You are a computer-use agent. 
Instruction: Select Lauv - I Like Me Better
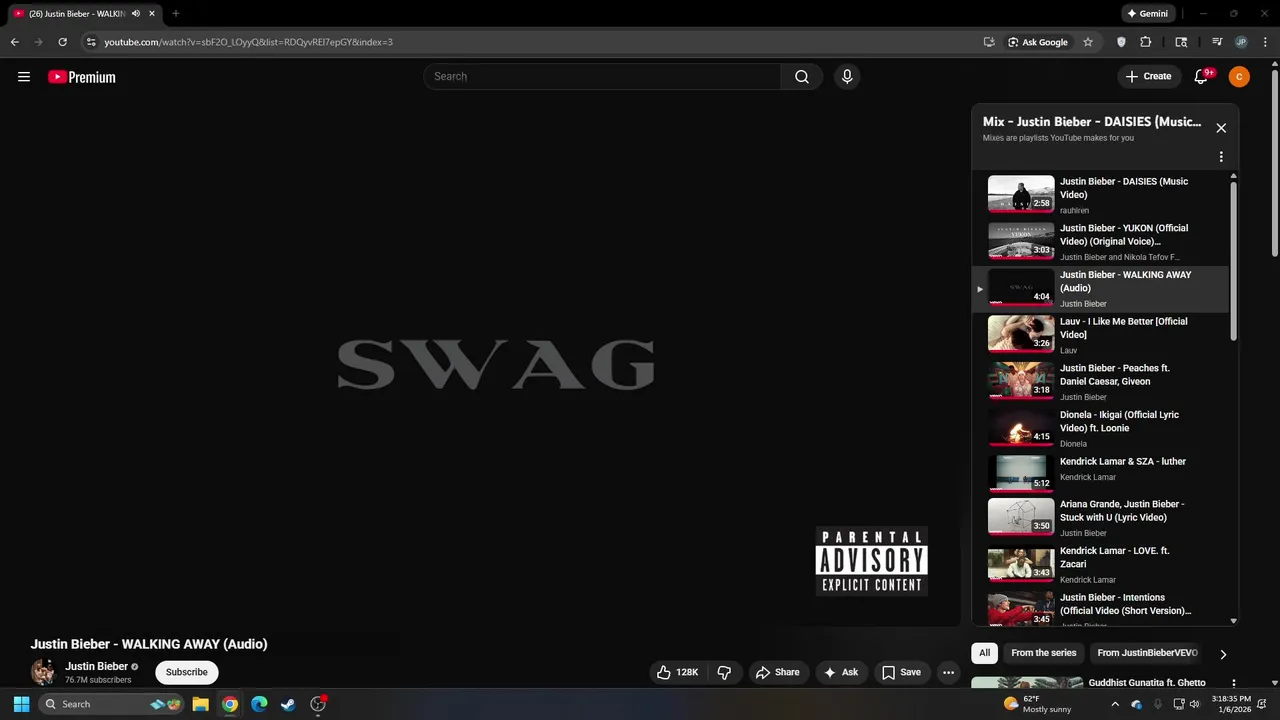[1100, 335]
